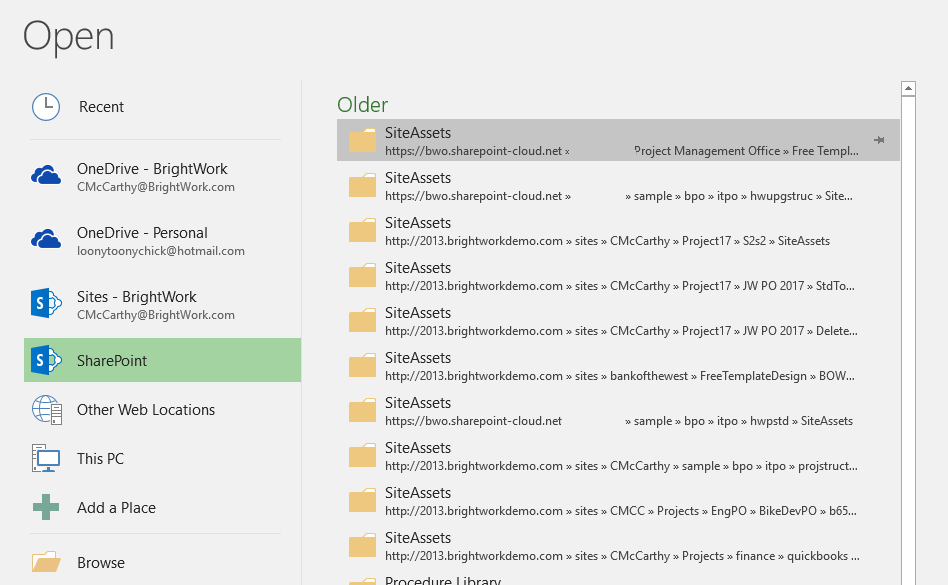Screen dimensions: 948x585
Task: Click folder icon of hwupgstruc SiteAssets entry
Action: tap(362, 186)
